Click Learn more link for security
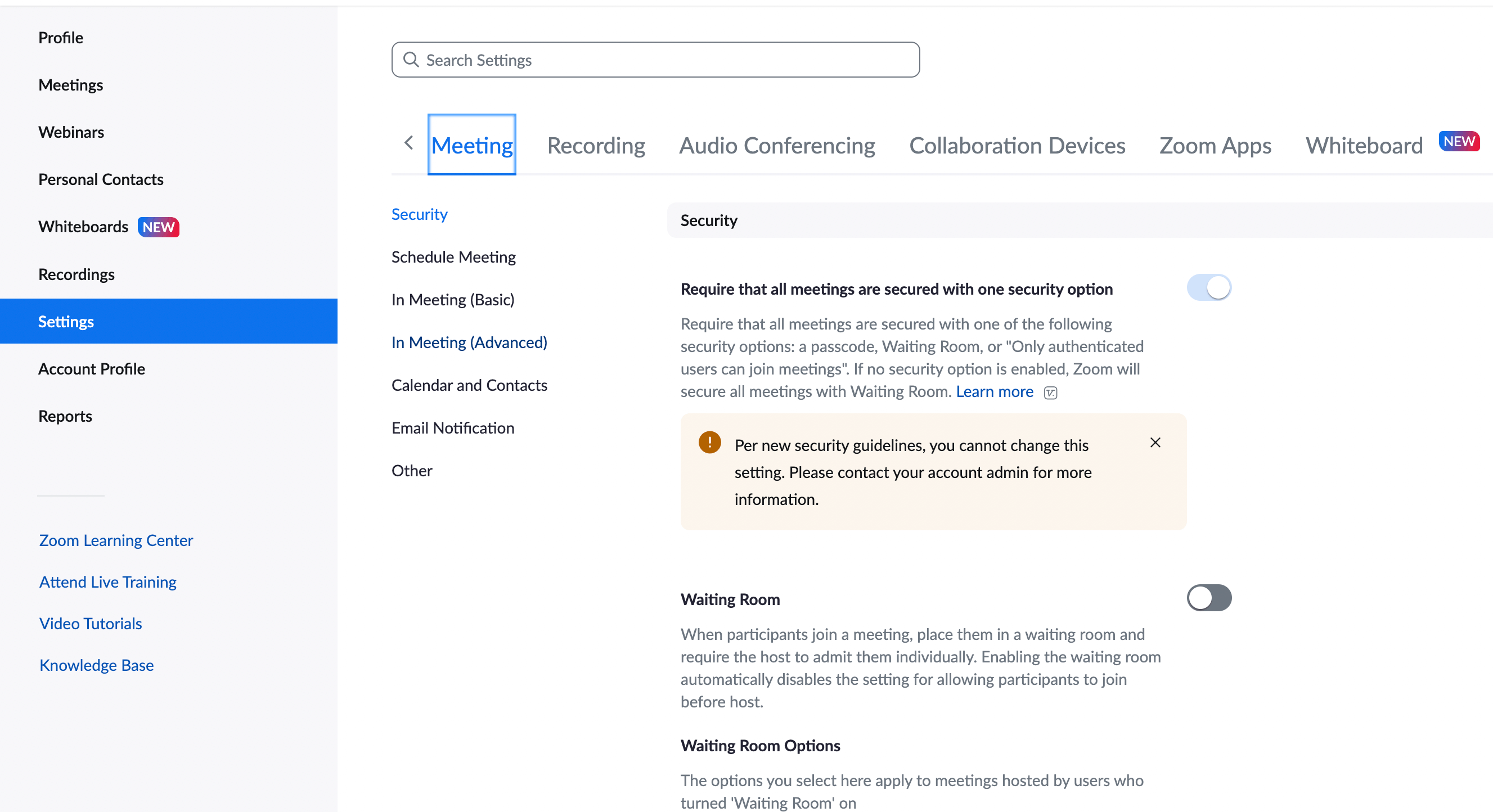The image size is (1493, 812). pyautogui.click(x=994, y=391)
